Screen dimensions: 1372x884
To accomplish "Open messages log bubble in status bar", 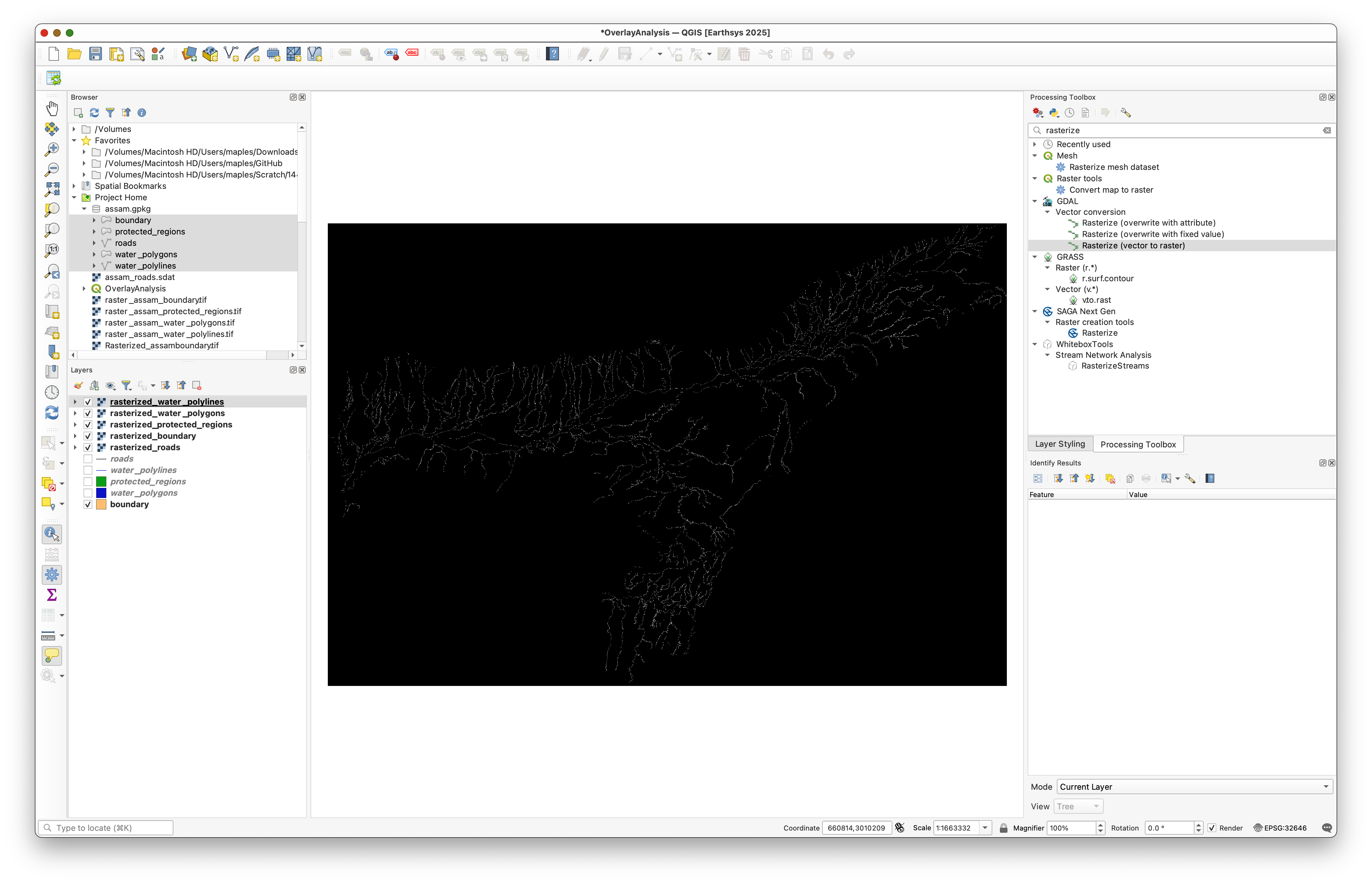I will coord(1326,828).
